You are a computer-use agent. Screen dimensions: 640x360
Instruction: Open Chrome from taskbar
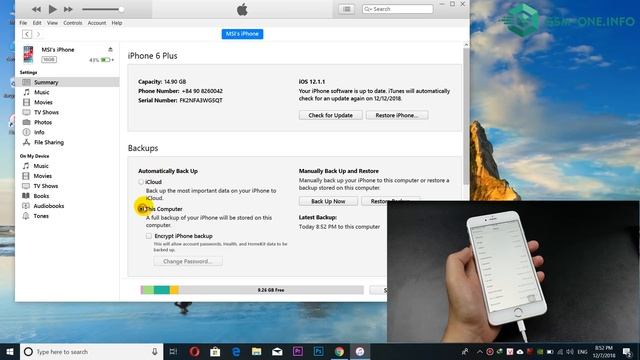[x=339, y=351]
